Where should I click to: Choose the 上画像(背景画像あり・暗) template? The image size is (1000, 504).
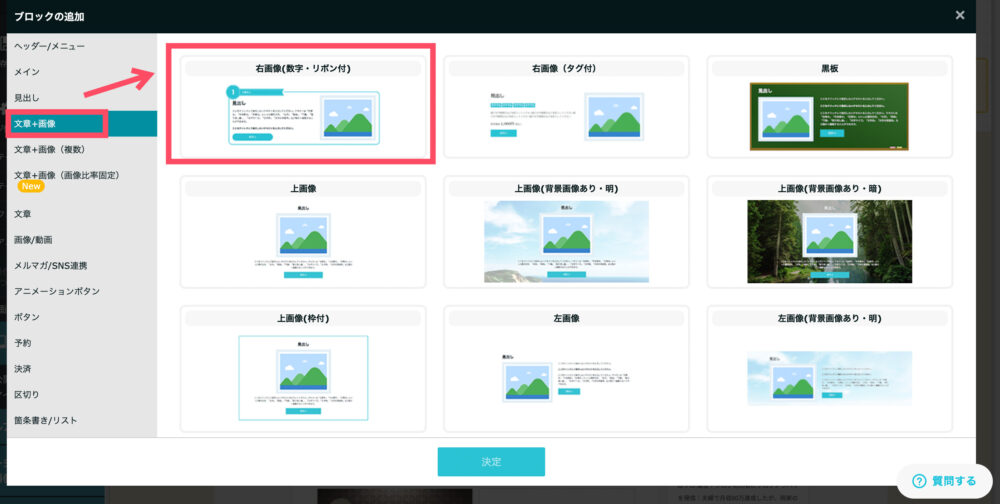click(830, 232)
